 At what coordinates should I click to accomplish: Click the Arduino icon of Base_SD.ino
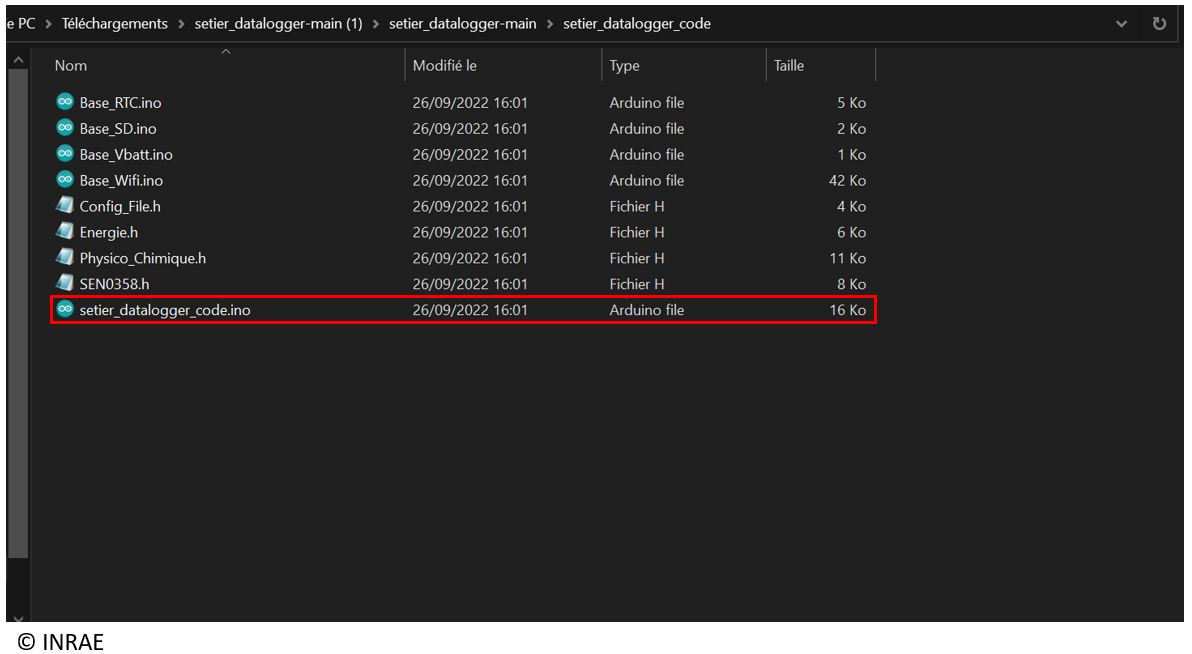pyautogui.click(x=65, y=129)
